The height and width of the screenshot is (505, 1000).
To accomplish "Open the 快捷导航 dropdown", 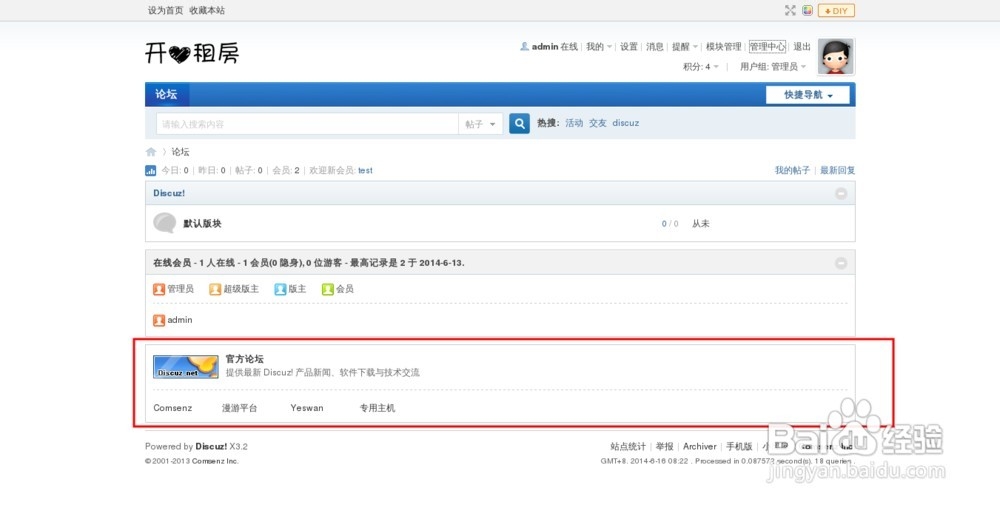I will pyautogui.click(x=807, y=95).
